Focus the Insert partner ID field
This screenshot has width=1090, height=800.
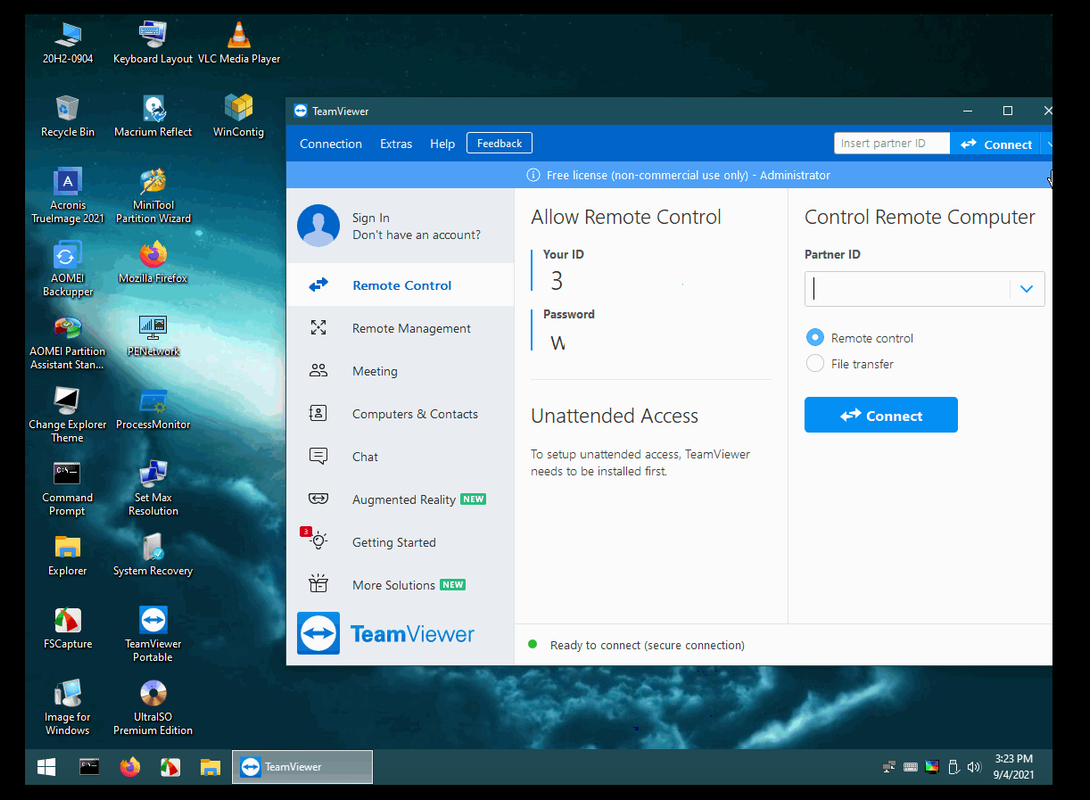click(891, 143)
